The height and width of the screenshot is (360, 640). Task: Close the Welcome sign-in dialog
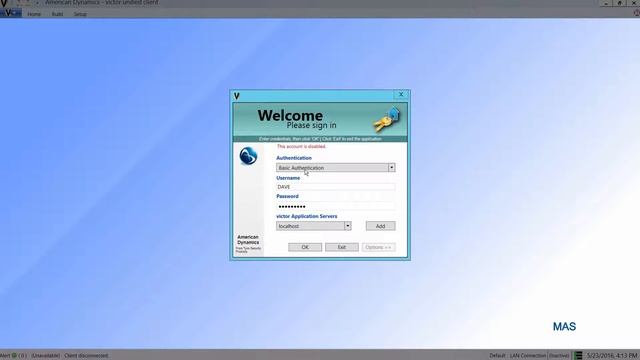pyautogui.click(x=401, y=95)
